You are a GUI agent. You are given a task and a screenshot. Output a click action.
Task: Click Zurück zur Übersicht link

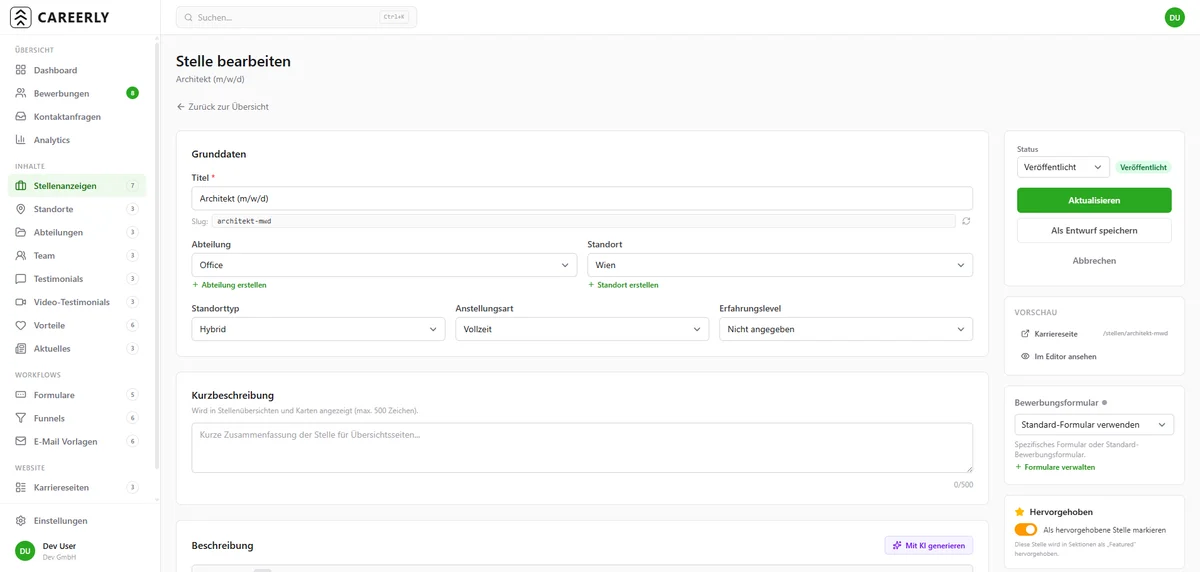pyautogui.click(x=222, y=107)
